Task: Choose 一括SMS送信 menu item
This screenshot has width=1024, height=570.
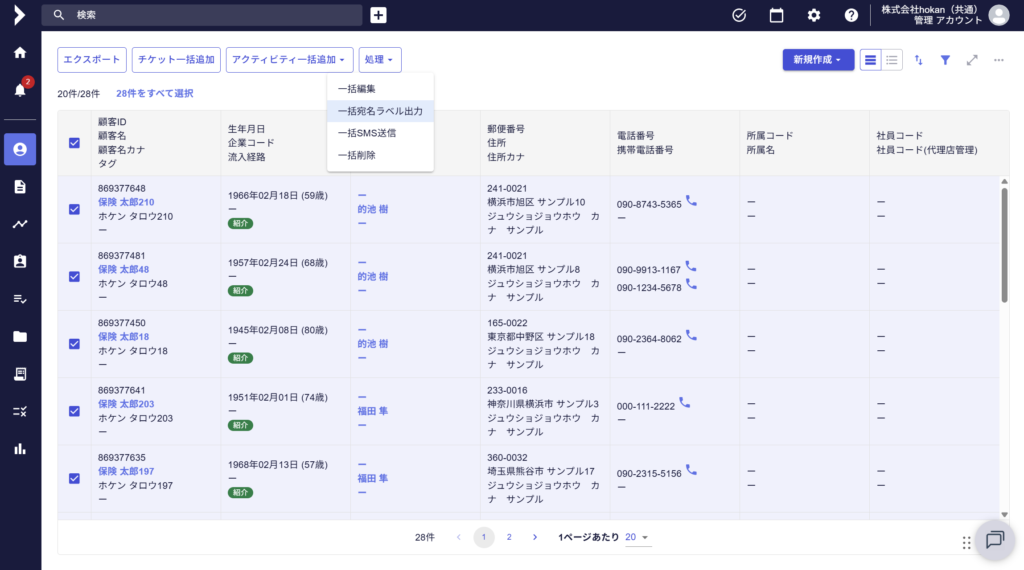Action: pyautogui.click(x=367, y=133)
